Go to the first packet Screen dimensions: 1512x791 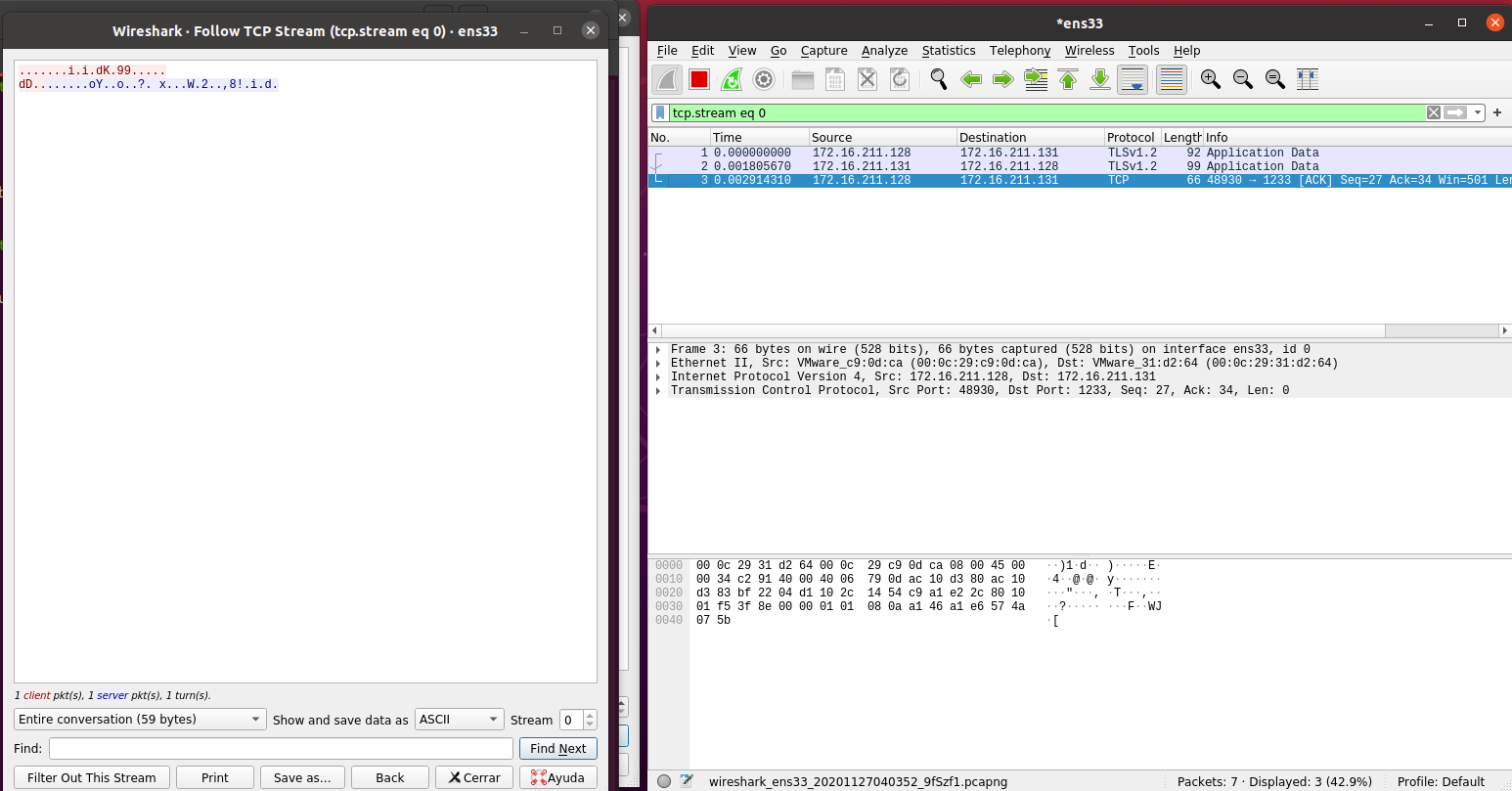[1068, 80]
